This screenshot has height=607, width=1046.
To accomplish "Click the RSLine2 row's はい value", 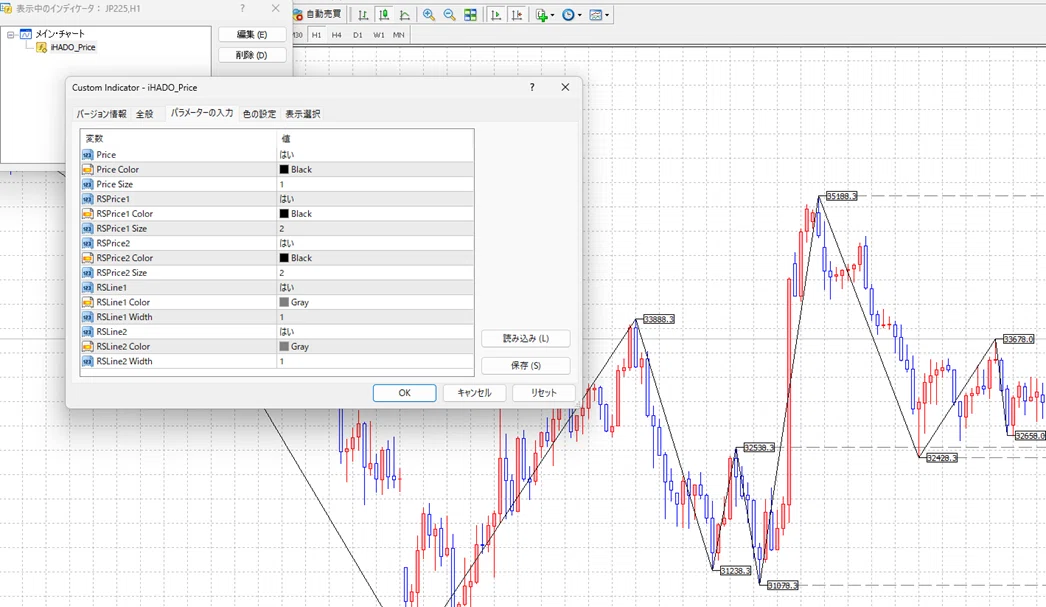I will click(287, 332).
